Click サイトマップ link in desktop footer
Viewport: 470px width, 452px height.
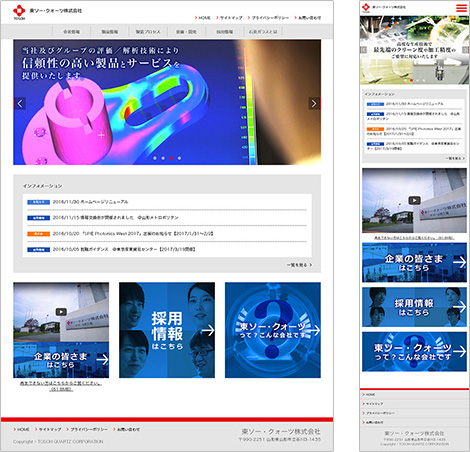48,430
